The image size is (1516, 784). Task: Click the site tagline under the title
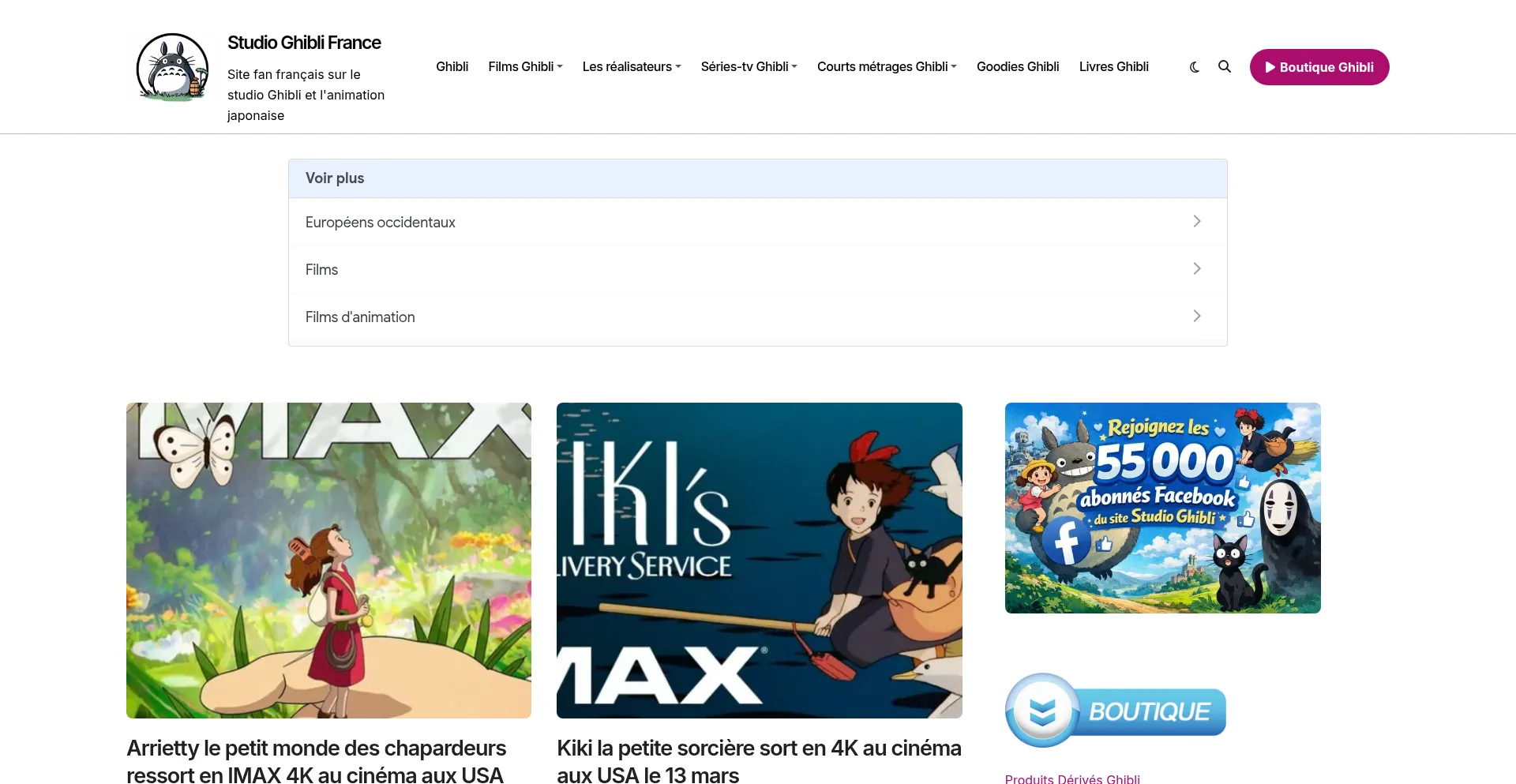click(306, 95)
